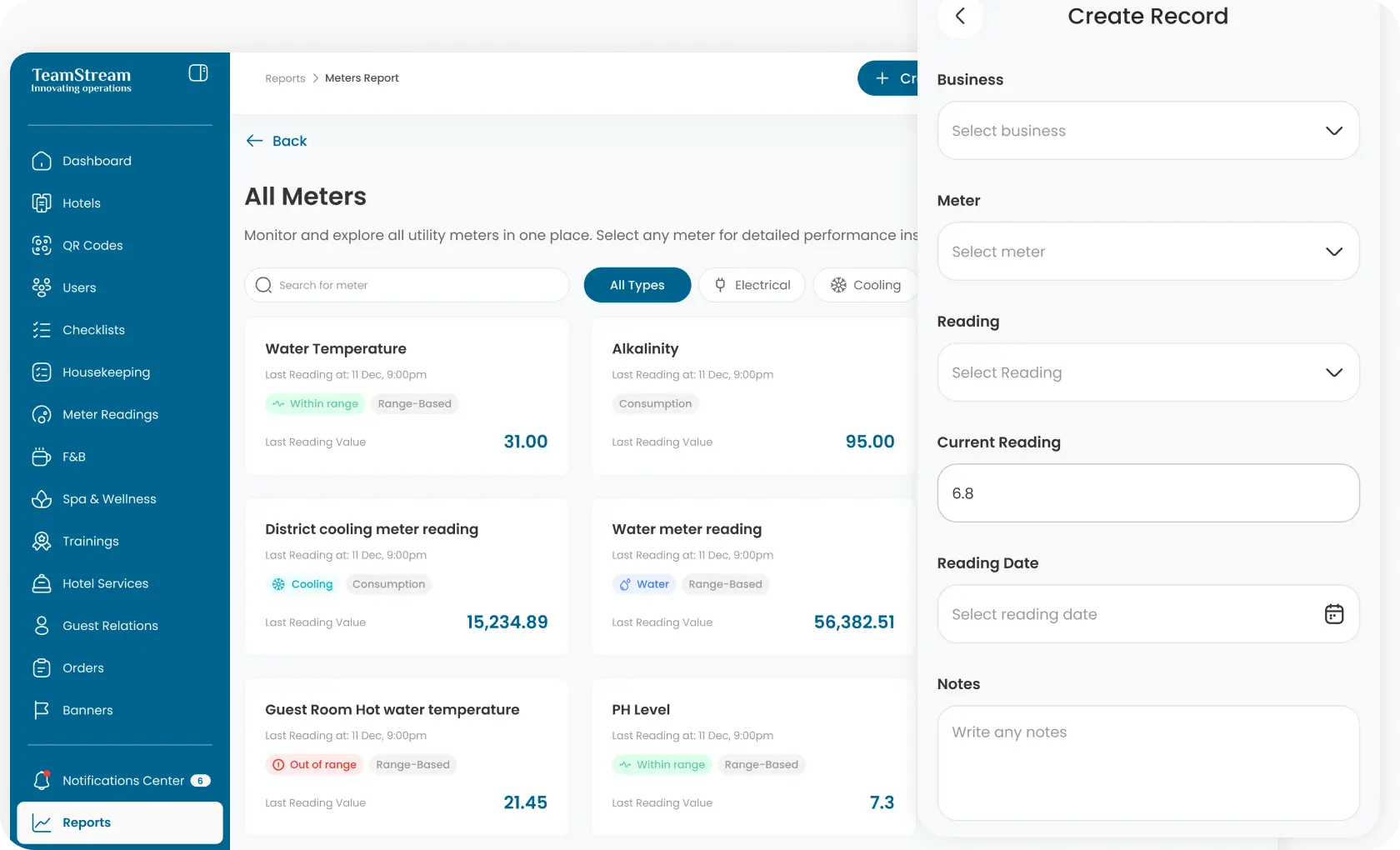The width and height of the screenshot is (1400, 850).
Task: Go to Meter Readings in sidebar
Action: pyautogui.click(x=110, y=414)
